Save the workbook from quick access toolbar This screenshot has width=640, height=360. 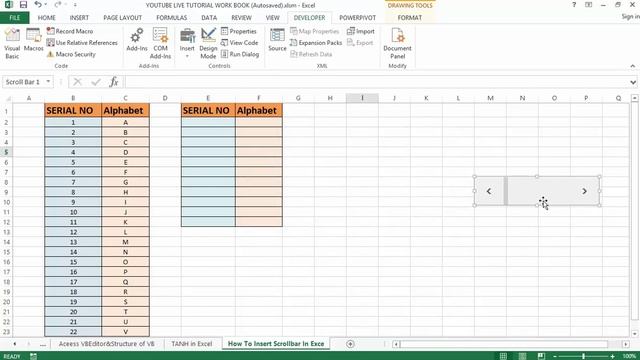(23, 5)
